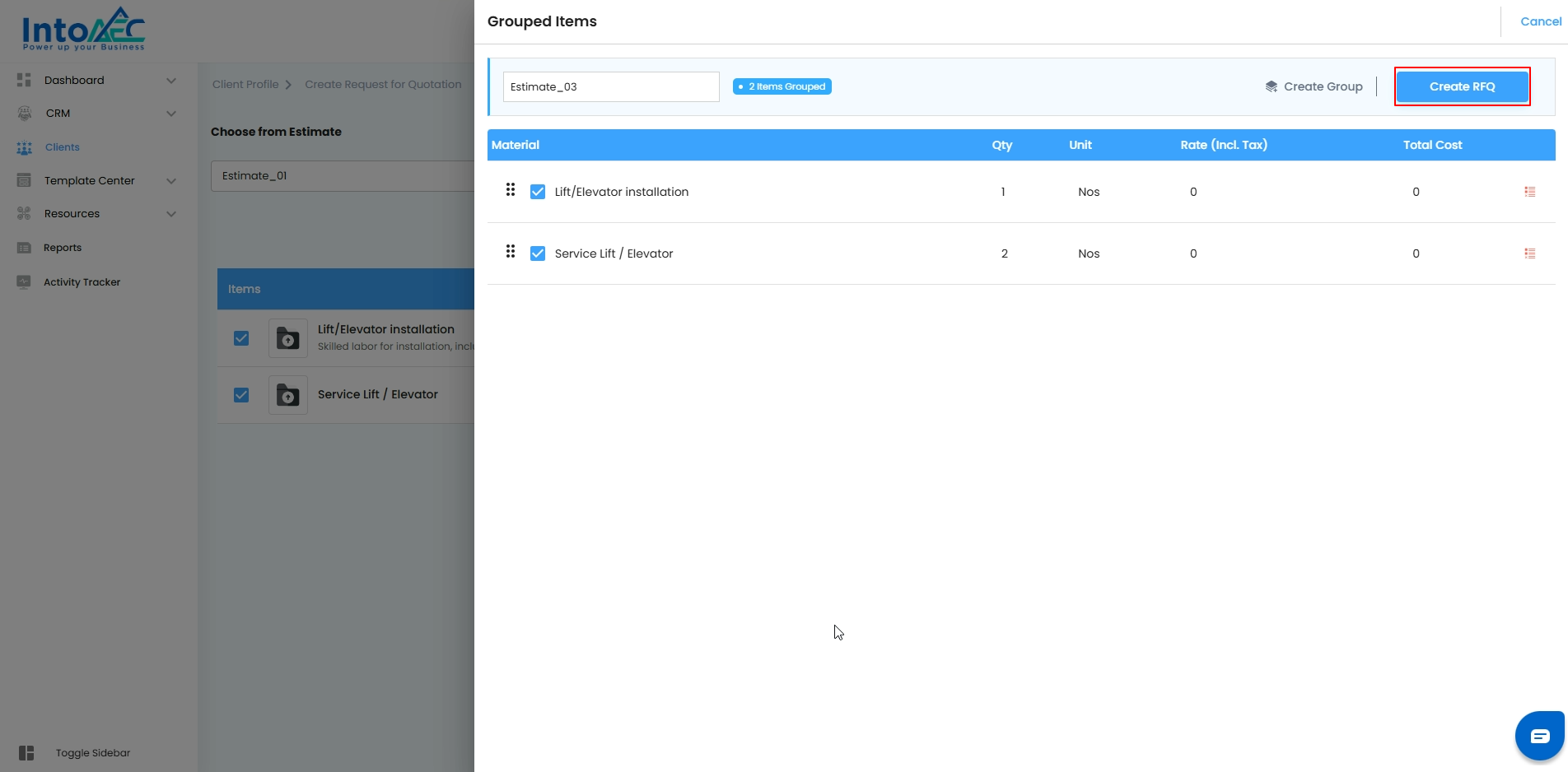Open Resources in the sidebar
Image resolution: width=1568 pixels, height=772 pixels.
72,214
